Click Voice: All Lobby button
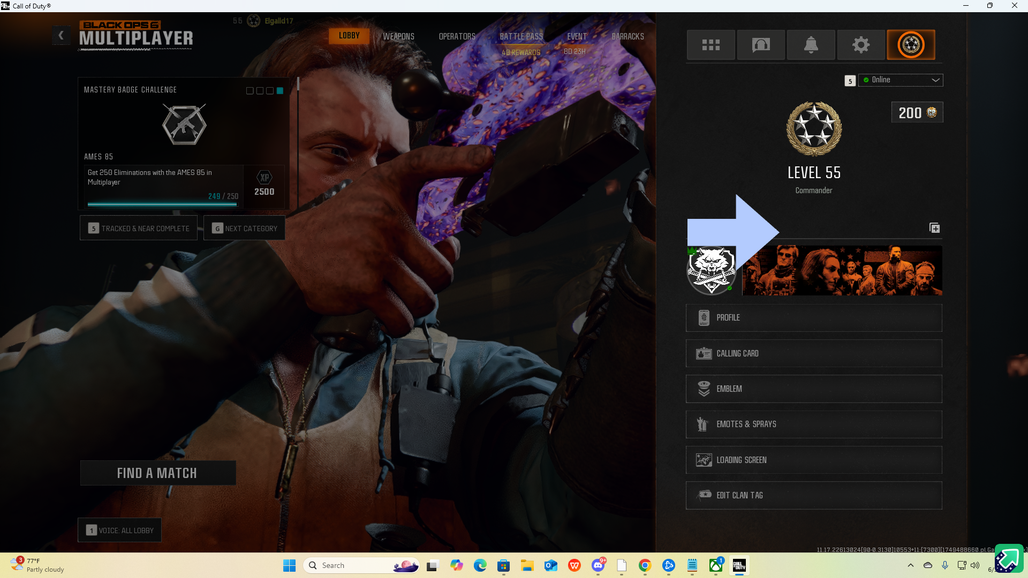Viewport: 1028px width, 578px height. [x=119, y=530]
